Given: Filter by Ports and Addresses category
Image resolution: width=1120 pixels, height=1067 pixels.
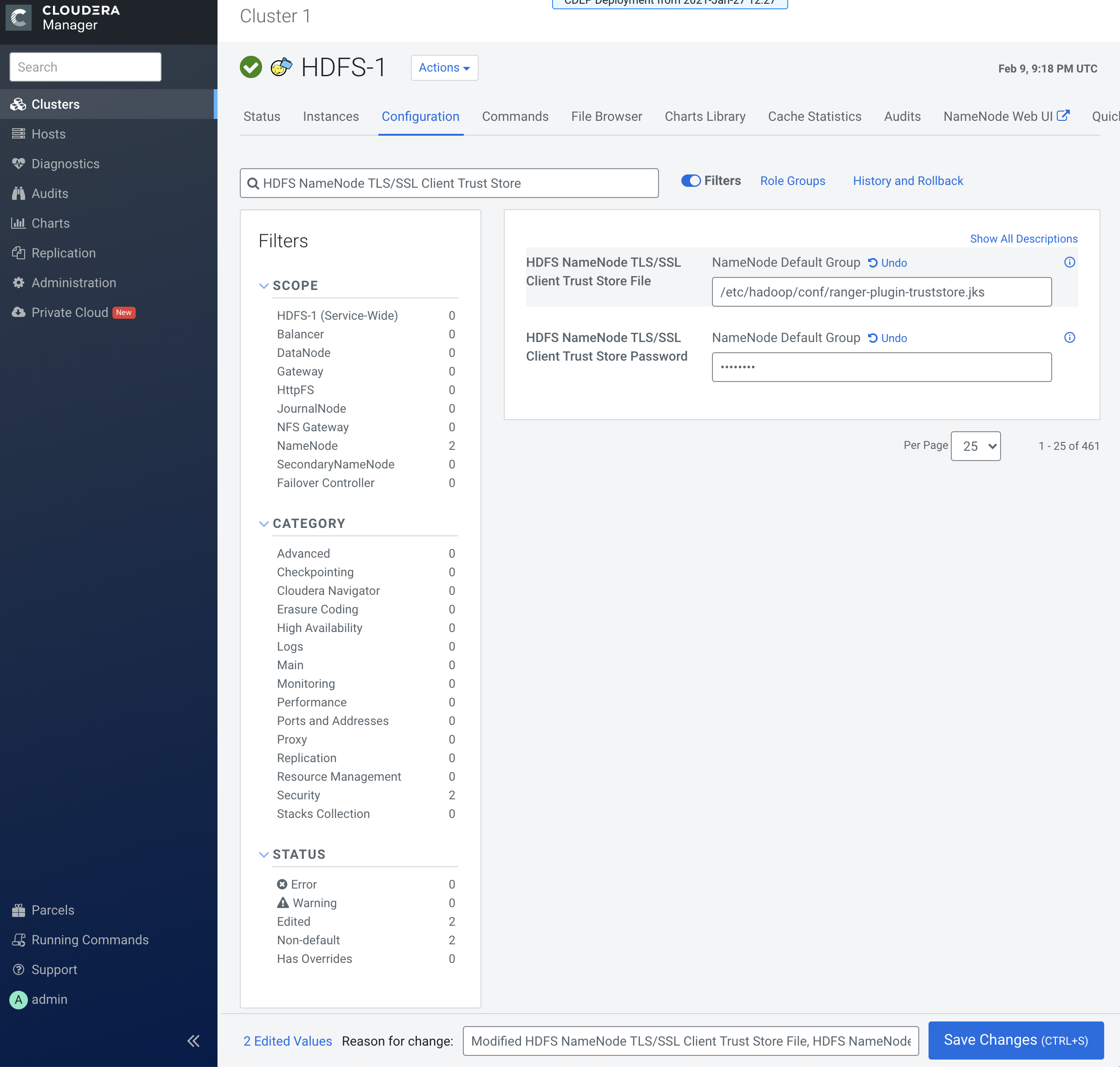Looking at the screenshot, I should point(366,721).
